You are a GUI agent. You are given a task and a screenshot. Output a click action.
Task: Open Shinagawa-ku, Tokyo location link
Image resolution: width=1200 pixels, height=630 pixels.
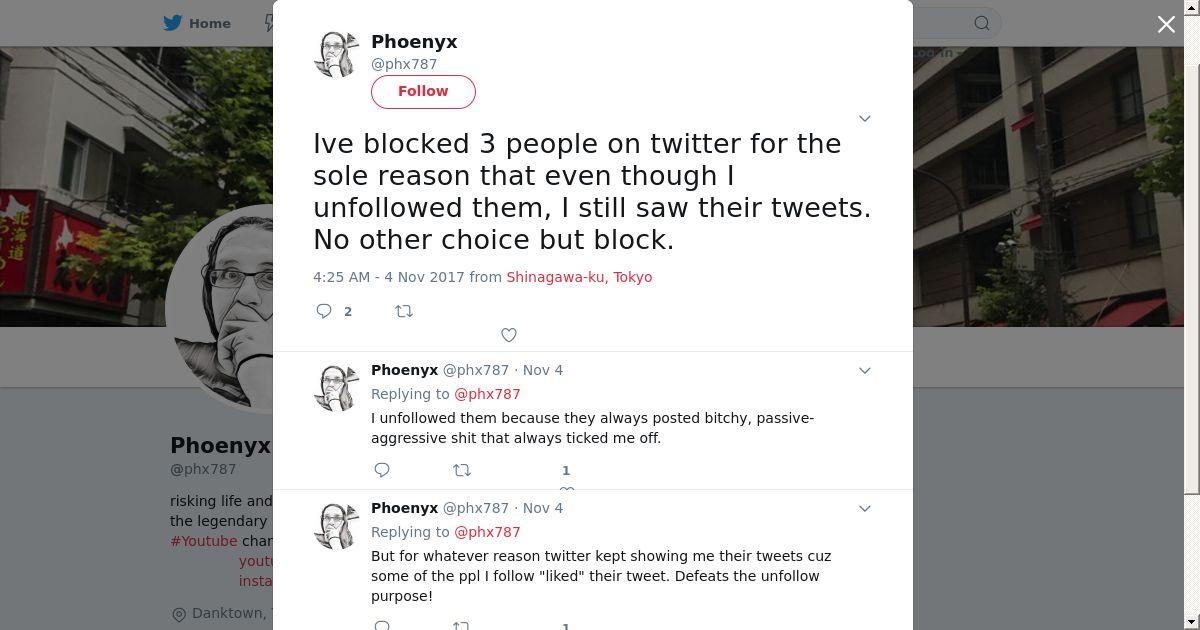tap(579, 277)
